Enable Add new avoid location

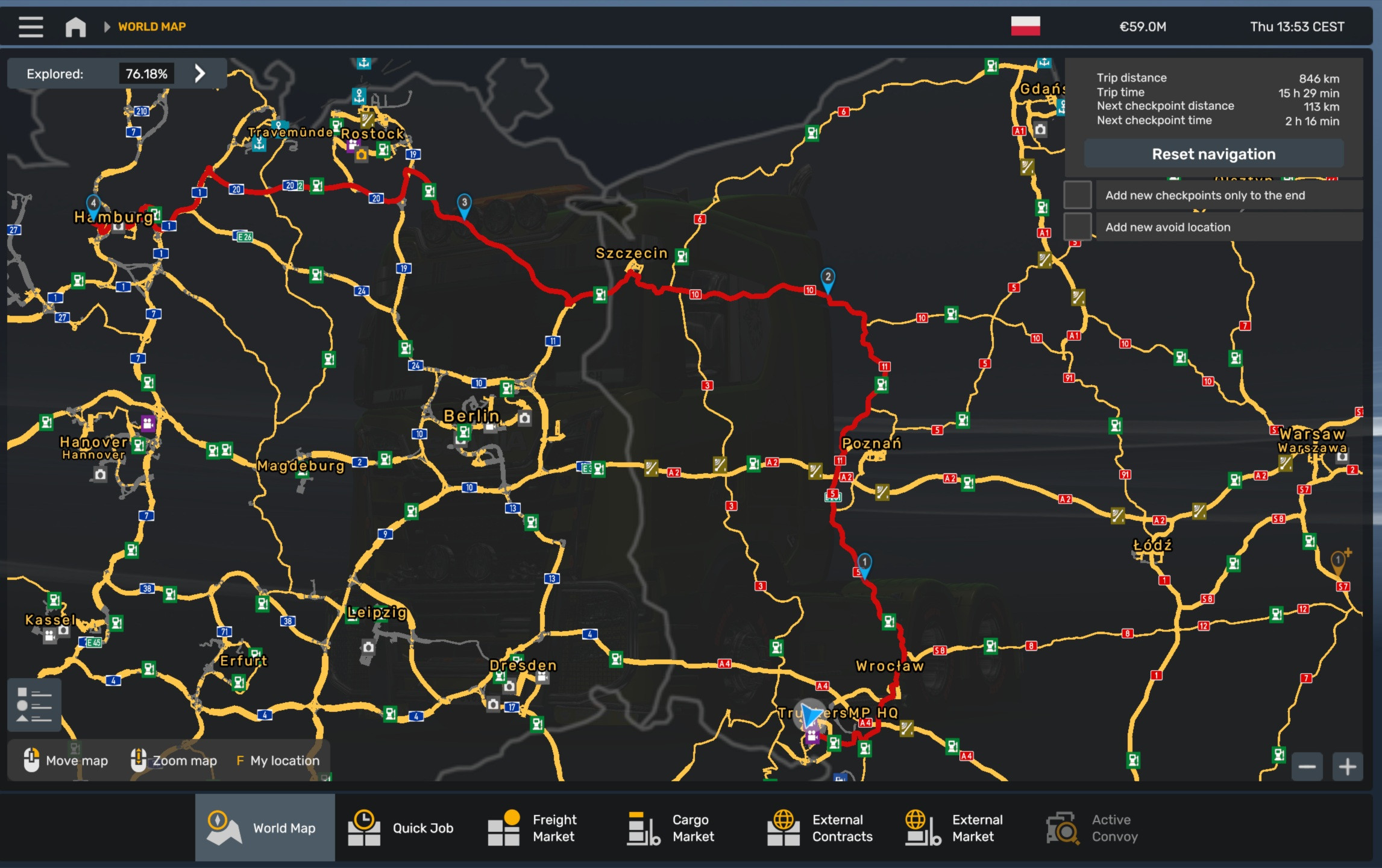(x=1078, y=225)
